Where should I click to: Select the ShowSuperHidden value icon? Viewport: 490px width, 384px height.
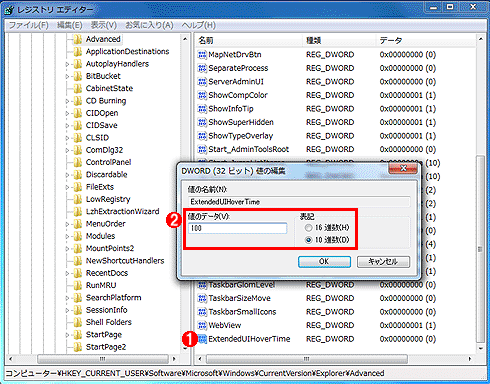coord(202,122)
